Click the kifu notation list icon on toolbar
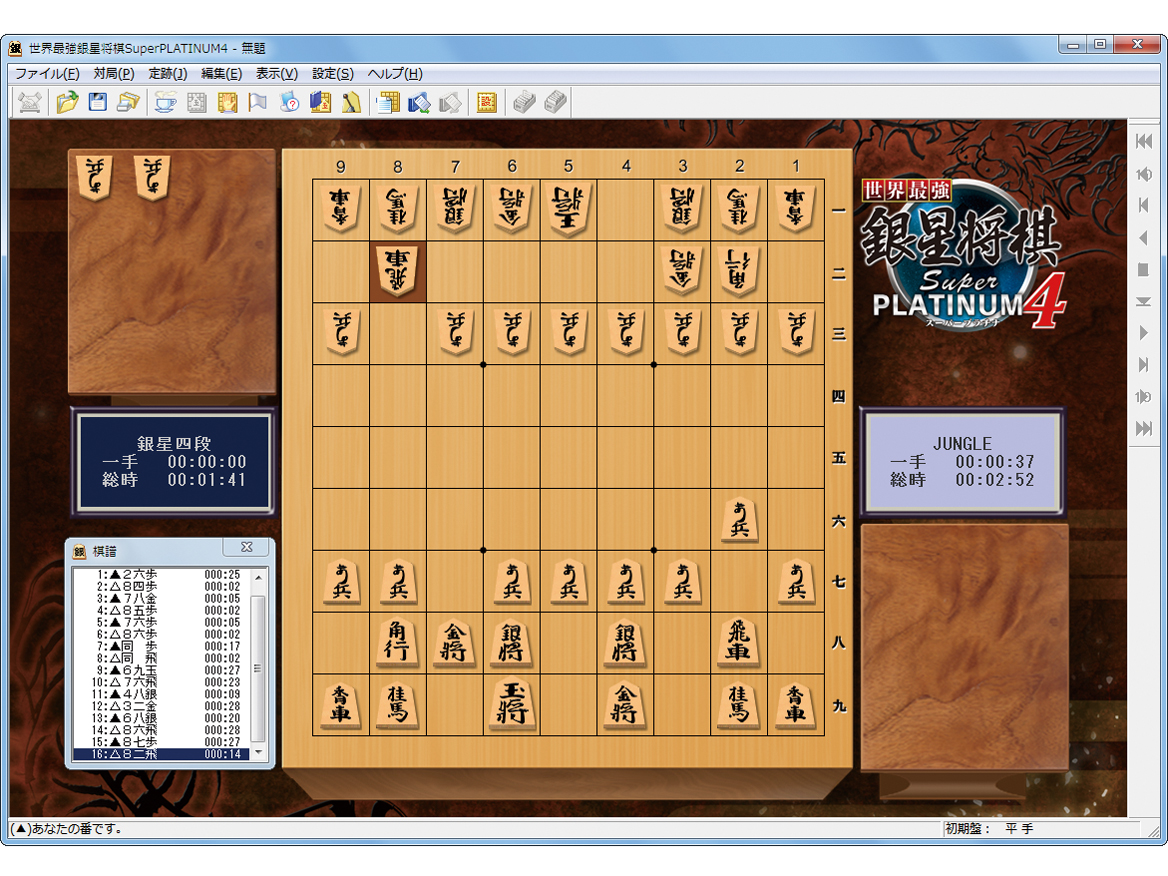This screenshot has height=876, width=1168. point(387,101)
